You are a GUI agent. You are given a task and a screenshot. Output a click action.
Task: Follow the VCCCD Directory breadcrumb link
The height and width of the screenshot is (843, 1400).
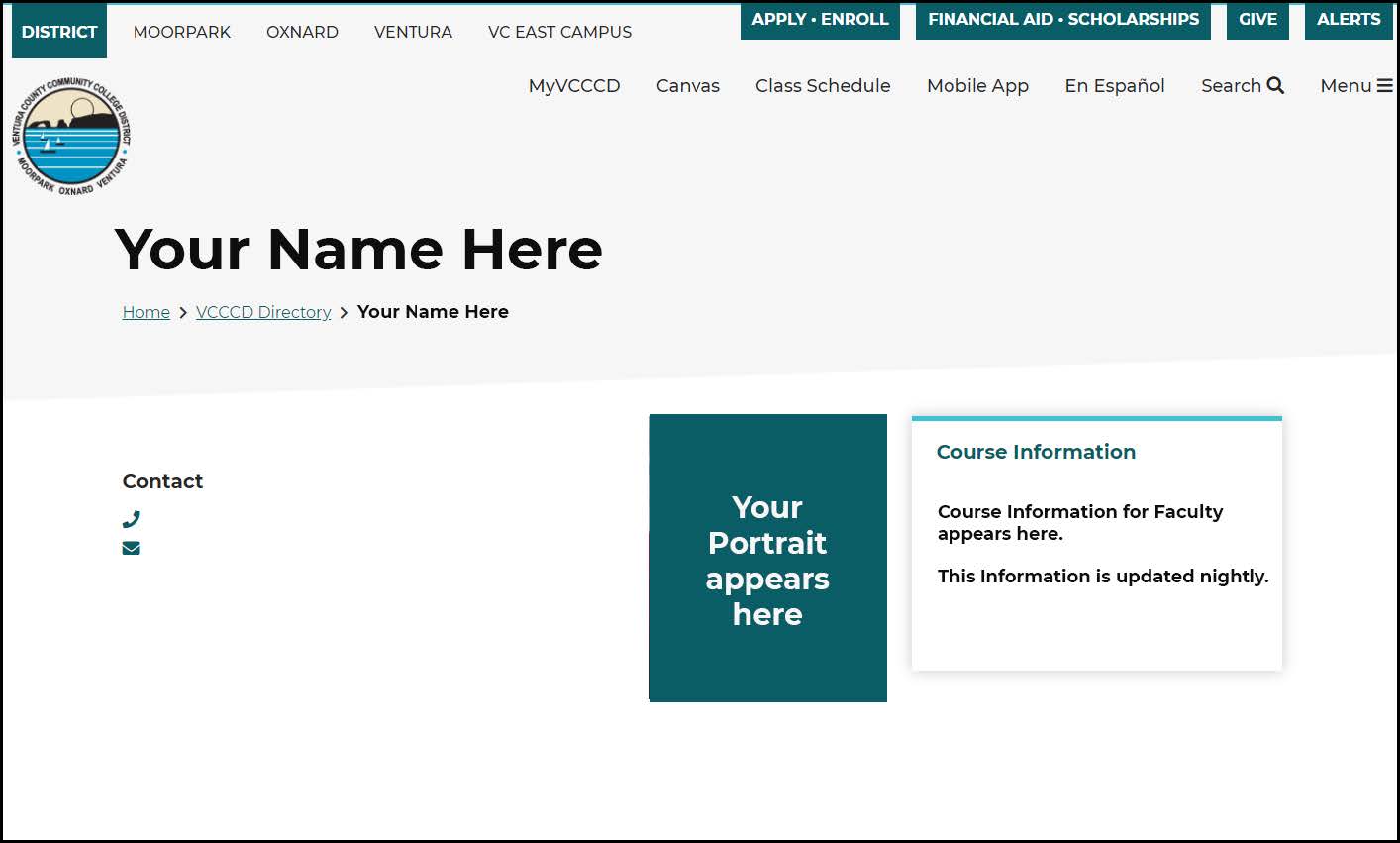click(x=262, y=312)
